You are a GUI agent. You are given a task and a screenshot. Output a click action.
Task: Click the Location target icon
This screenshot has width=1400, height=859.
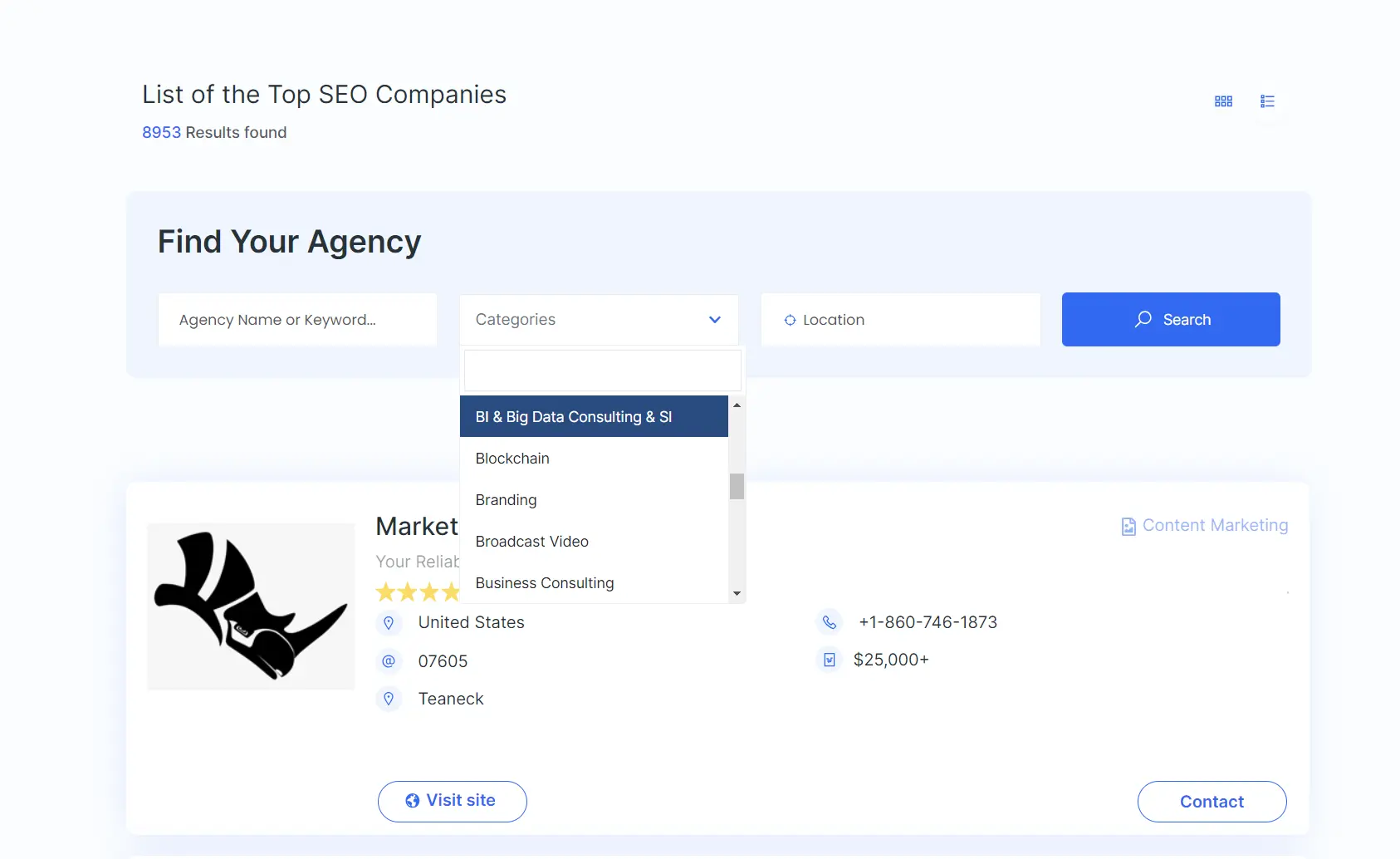[790, 320]
